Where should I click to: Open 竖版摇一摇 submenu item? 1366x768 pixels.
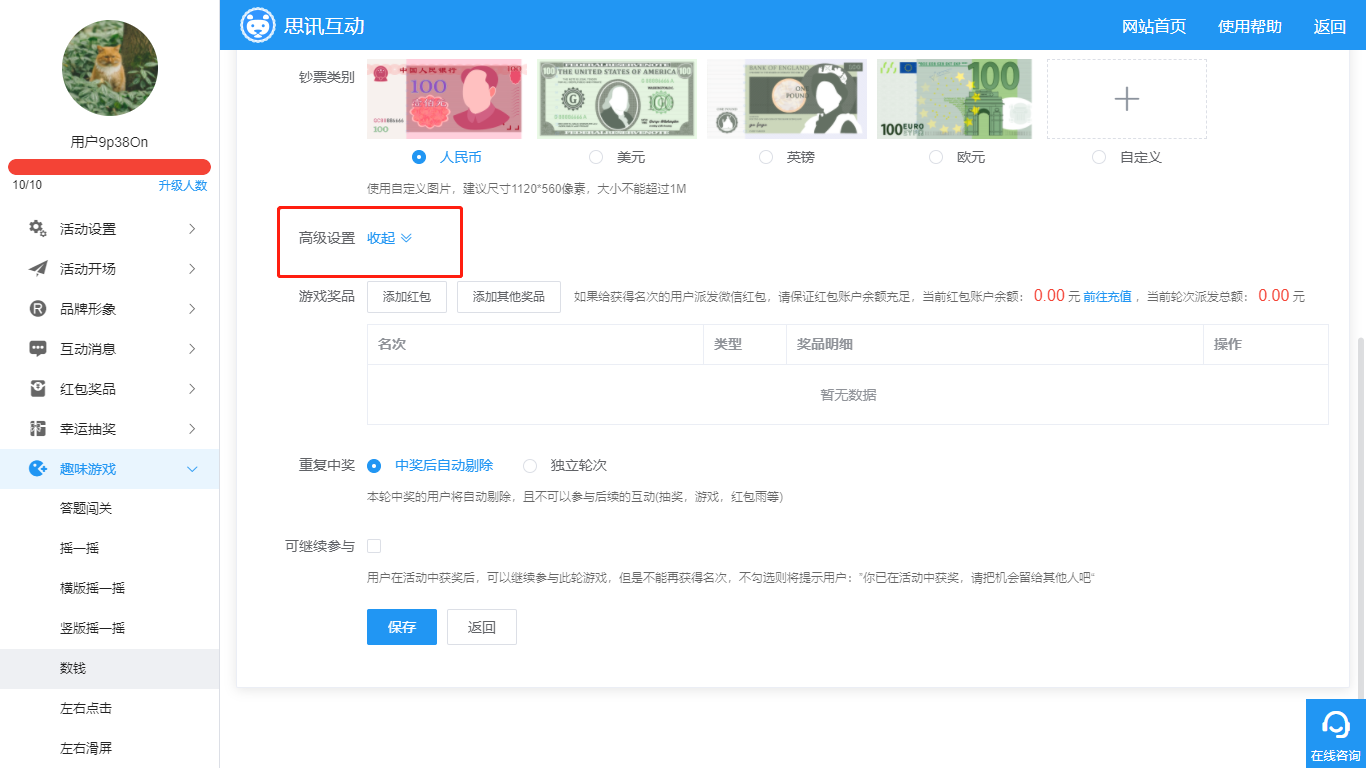[x=92, y=628]
